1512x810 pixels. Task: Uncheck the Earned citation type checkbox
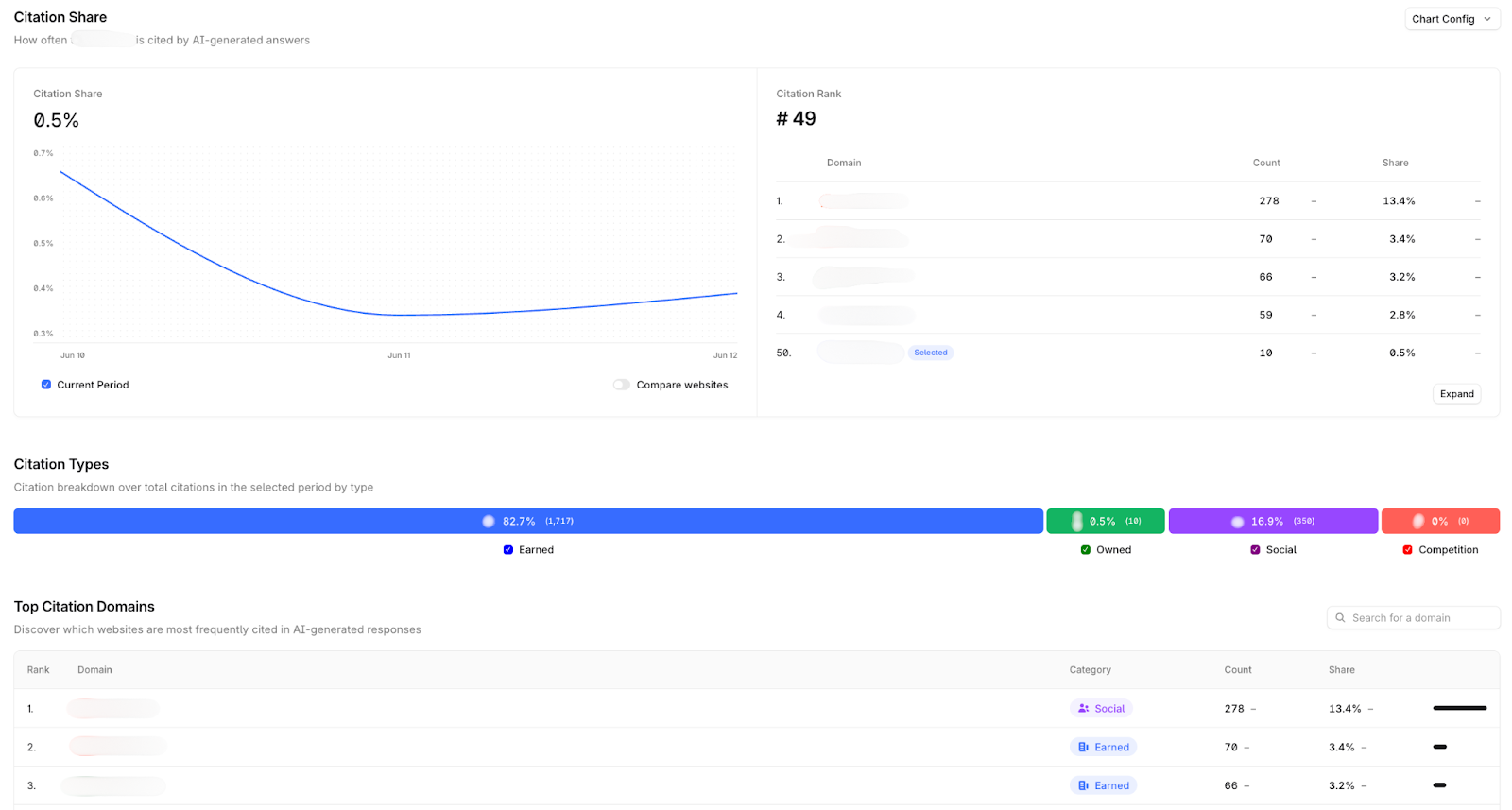508,550
